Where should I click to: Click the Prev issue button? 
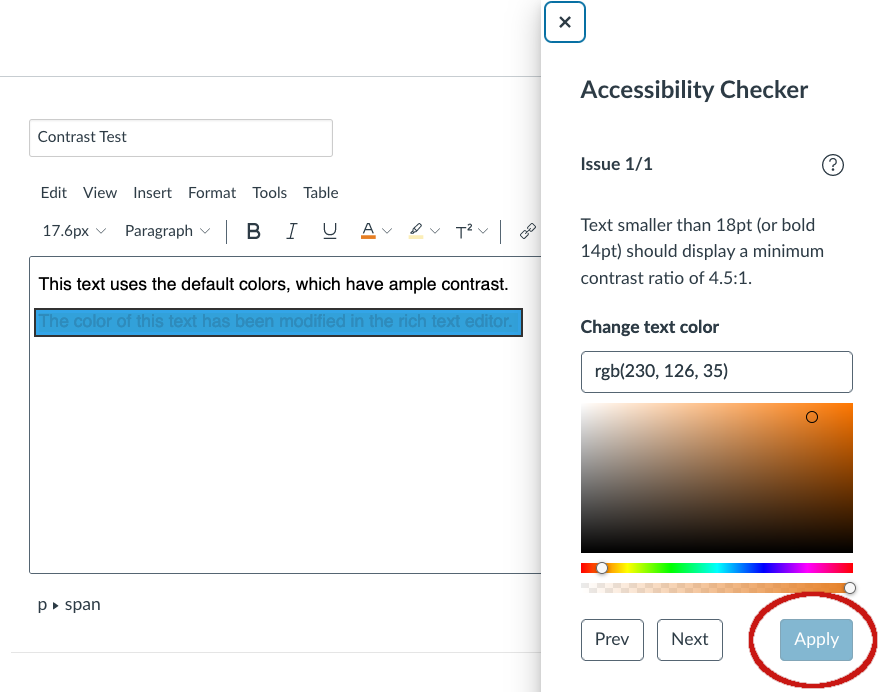click(x=612, y=639)
